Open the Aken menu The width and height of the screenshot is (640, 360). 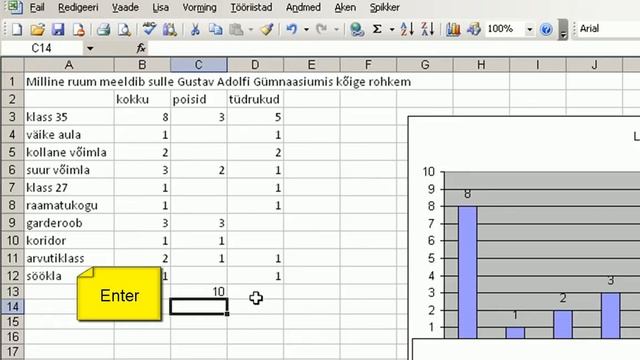[x=345, y=7]
